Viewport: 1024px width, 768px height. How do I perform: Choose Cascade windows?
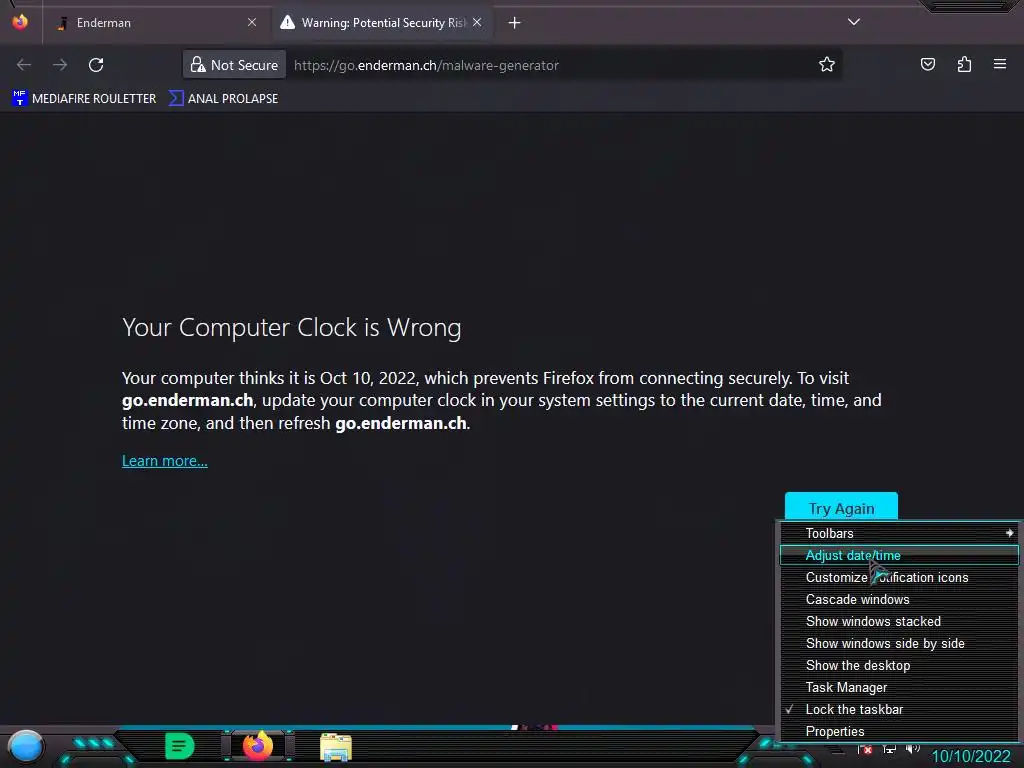click(899, 600)
